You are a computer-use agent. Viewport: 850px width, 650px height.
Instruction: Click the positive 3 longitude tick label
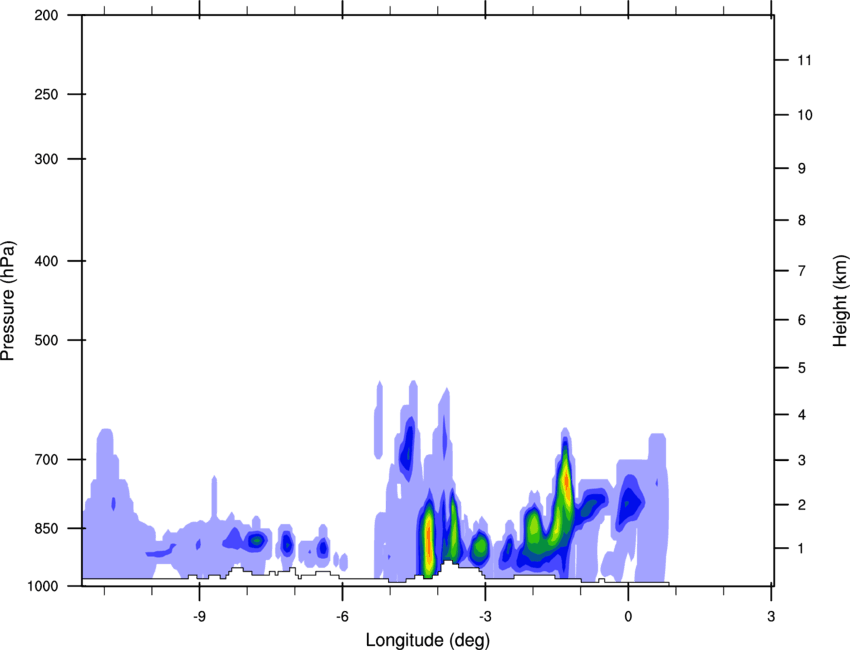(x=771, y=616)
